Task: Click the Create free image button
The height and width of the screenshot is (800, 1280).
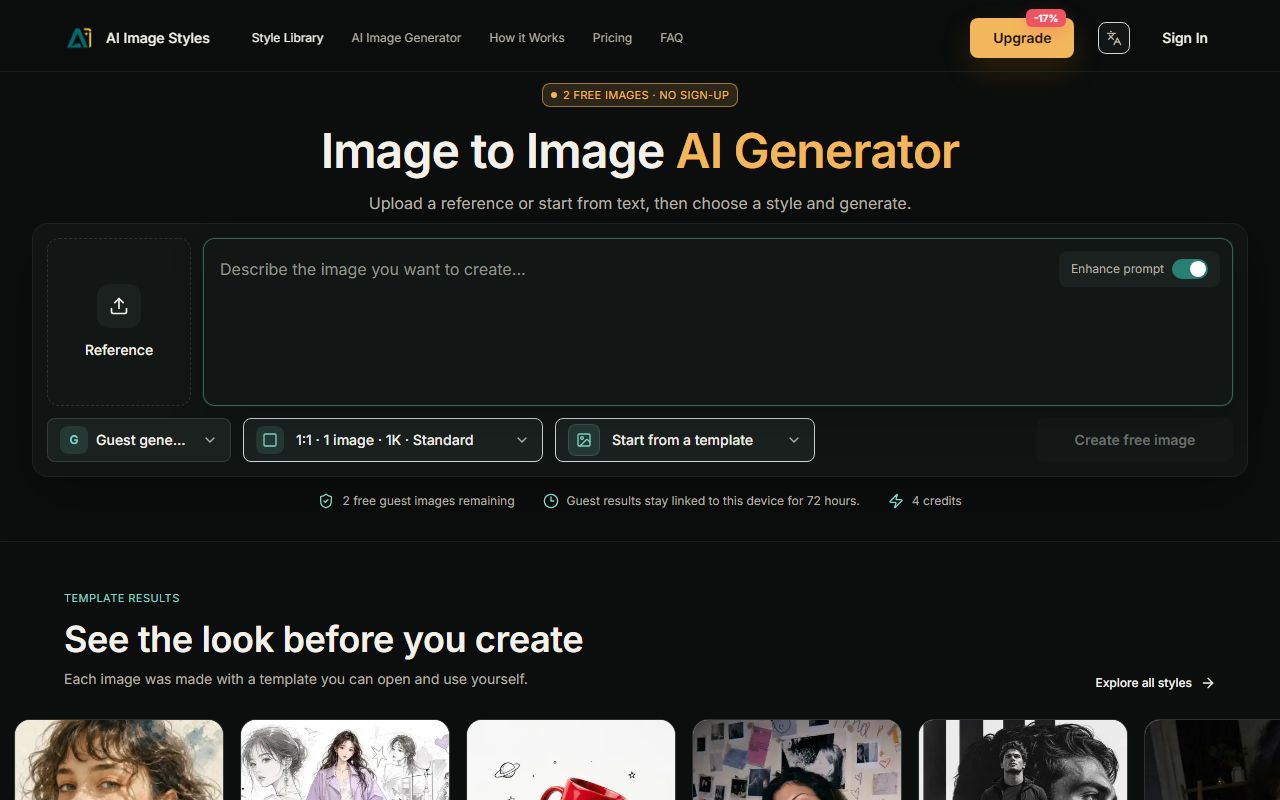Action: pos(1135,440)
